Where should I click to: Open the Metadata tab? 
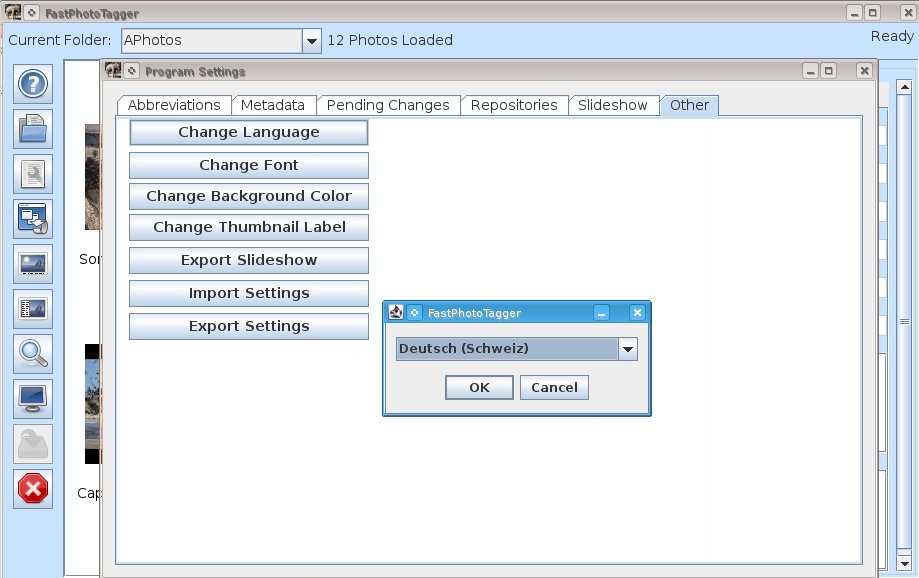[273, 105]
